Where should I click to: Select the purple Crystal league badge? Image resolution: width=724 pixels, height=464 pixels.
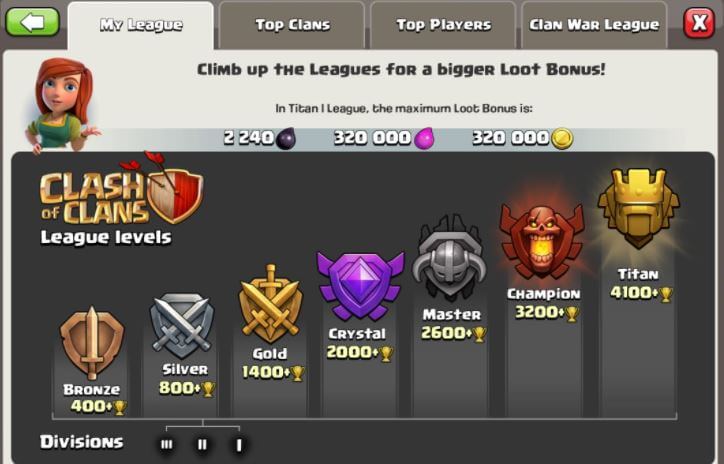(x=360, y=286)
